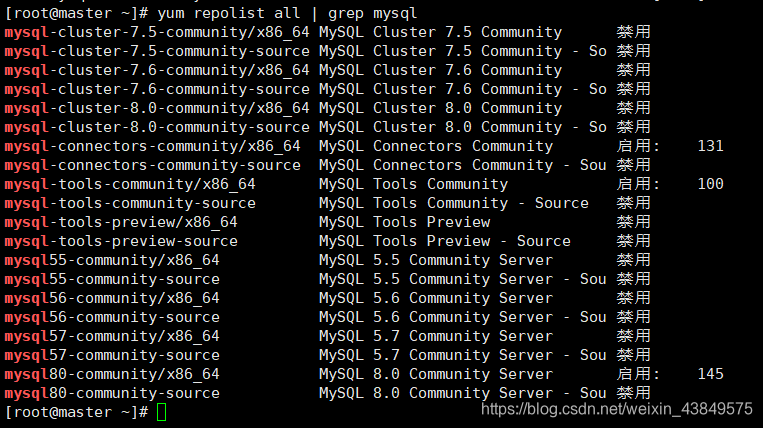Select repo id 'mysql-tools-preview/x86_64'
763x428 pixels.
[x=121, y=222]
